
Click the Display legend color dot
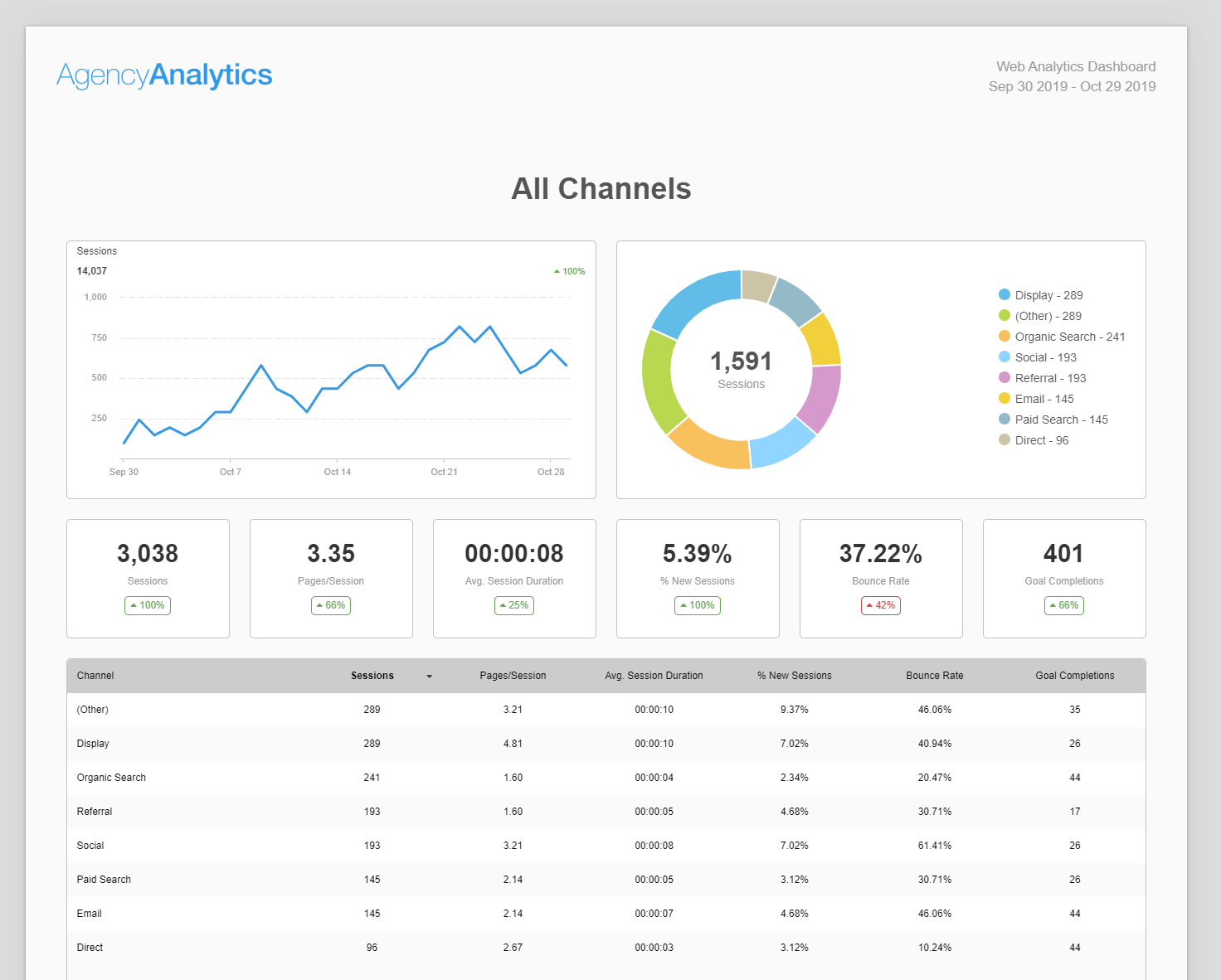coord(1005,295)
